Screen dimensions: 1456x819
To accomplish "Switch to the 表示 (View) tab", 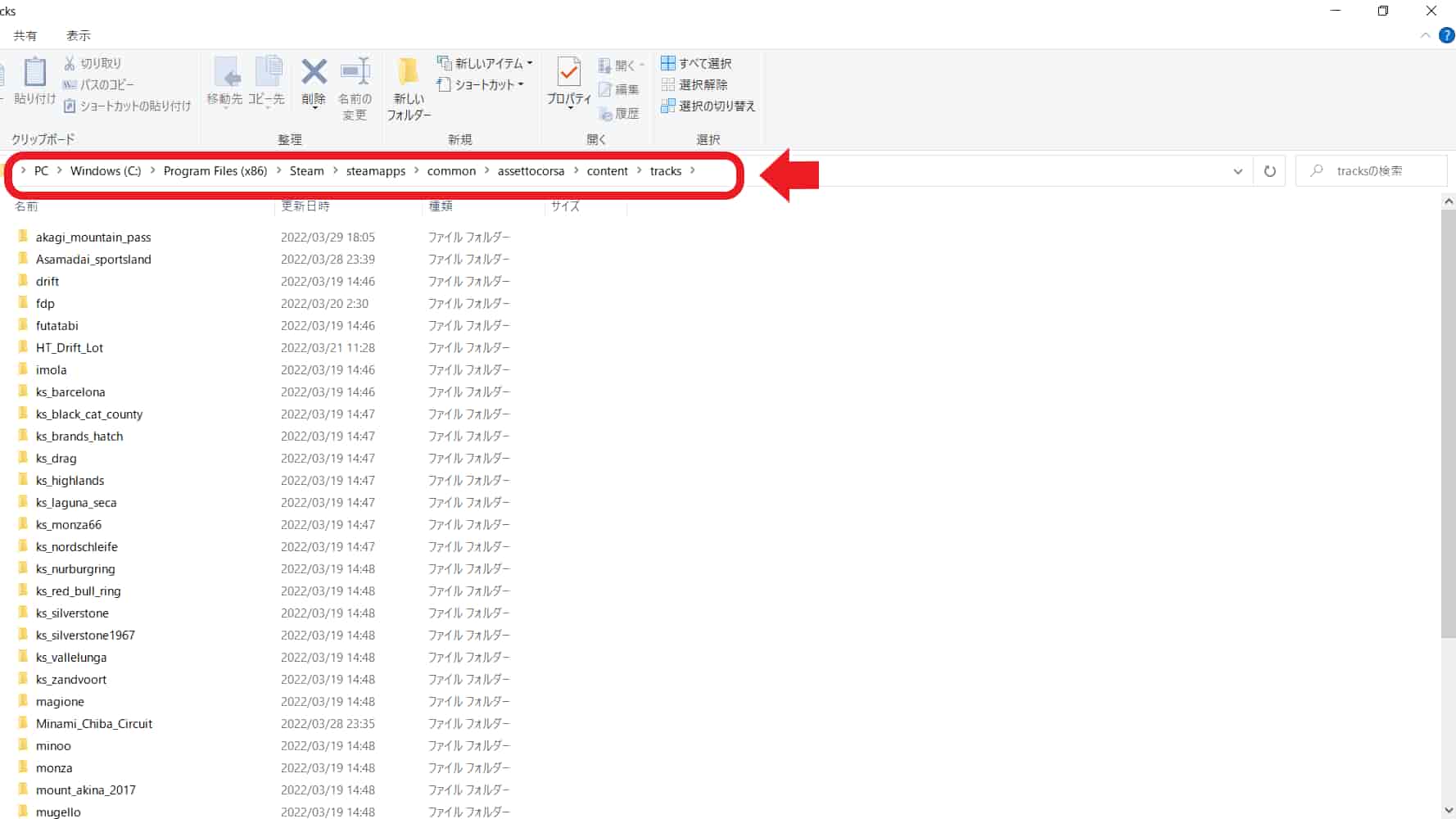I will point(79,35).
